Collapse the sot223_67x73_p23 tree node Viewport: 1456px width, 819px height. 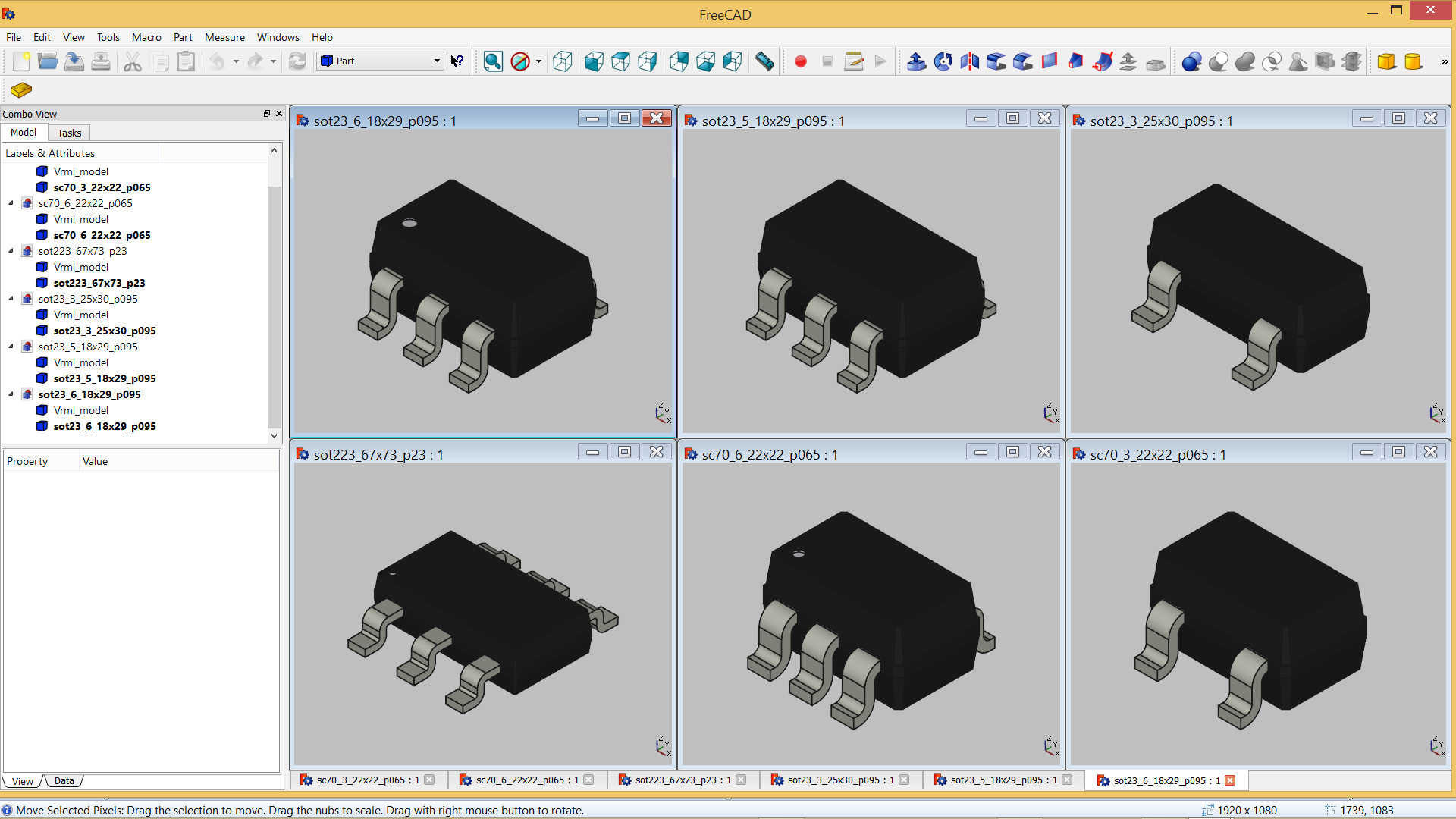[11, 251]
